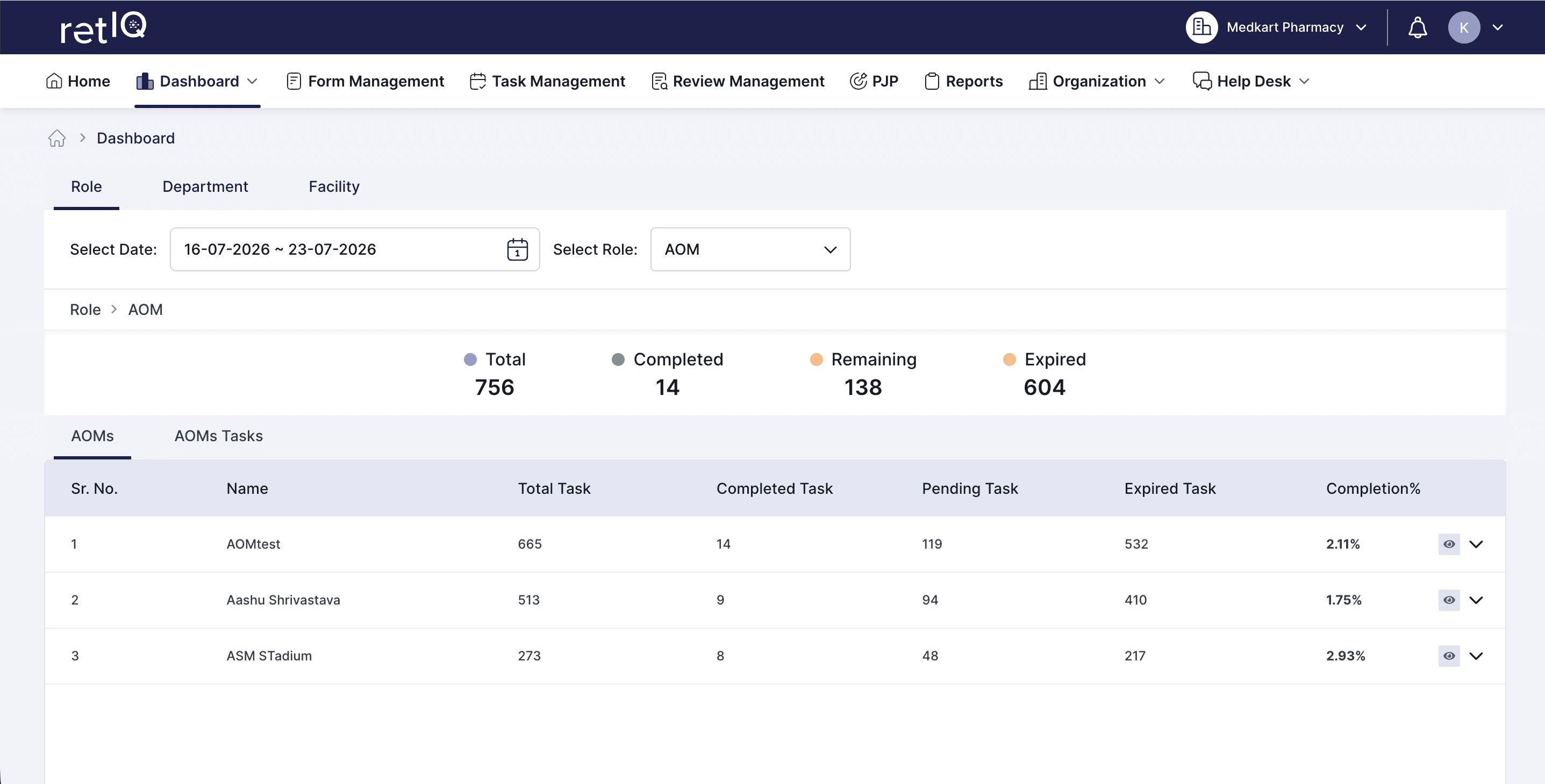
Task: Switch to the Department tab
Action: 205,186
